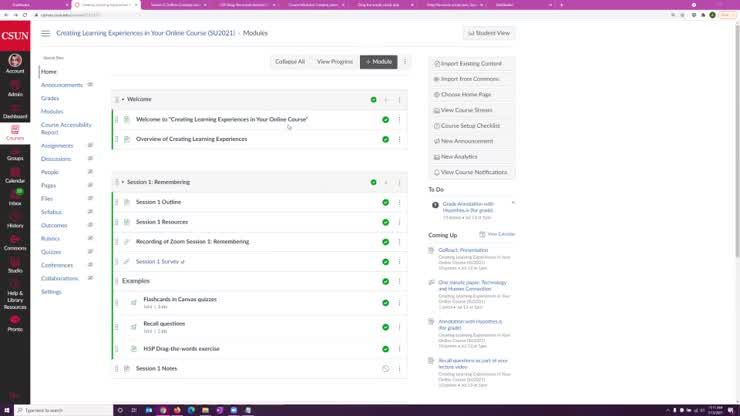Click the + Module button
740x416 pixels.
click(378, 62)
